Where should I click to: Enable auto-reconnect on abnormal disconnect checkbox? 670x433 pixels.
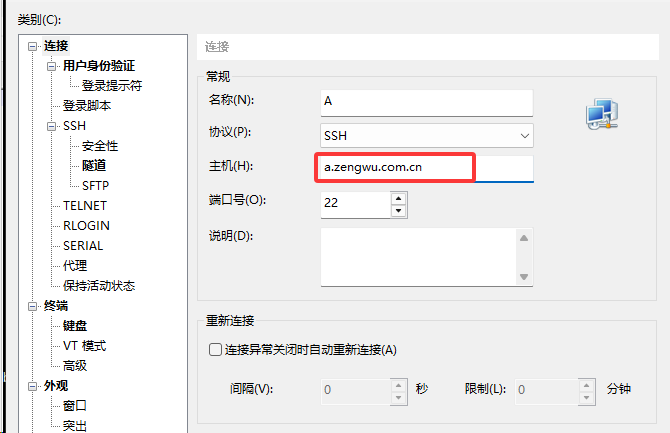(x=214, y=350)
